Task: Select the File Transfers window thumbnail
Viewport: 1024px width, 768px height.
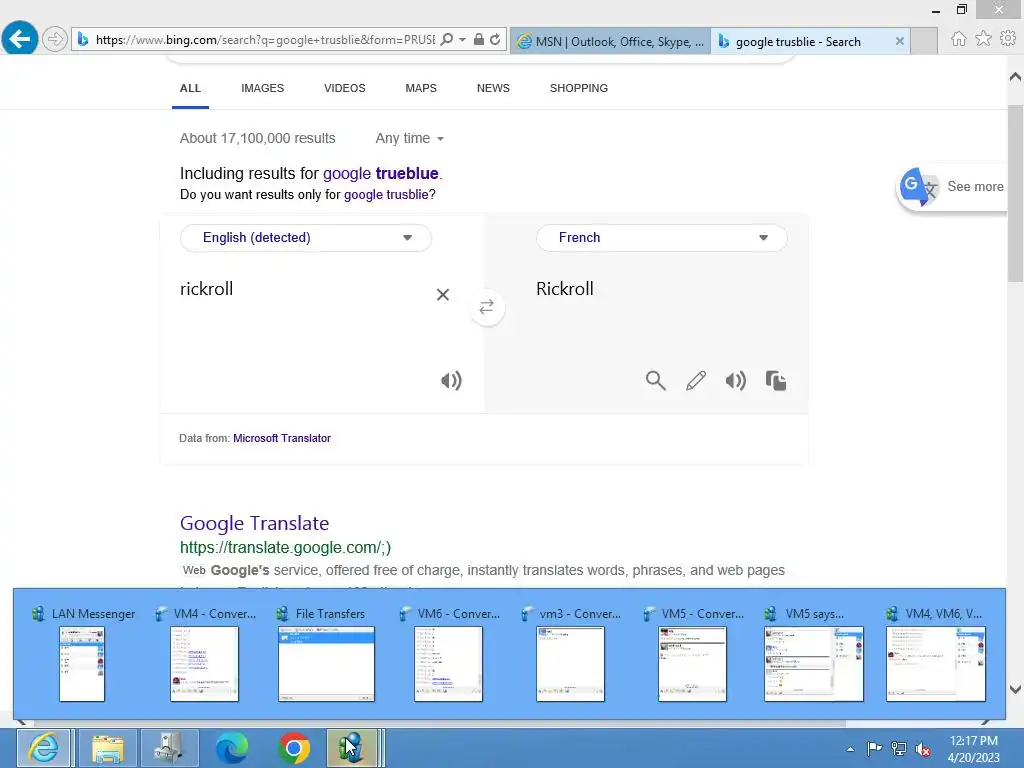Action: click(327, 655)
